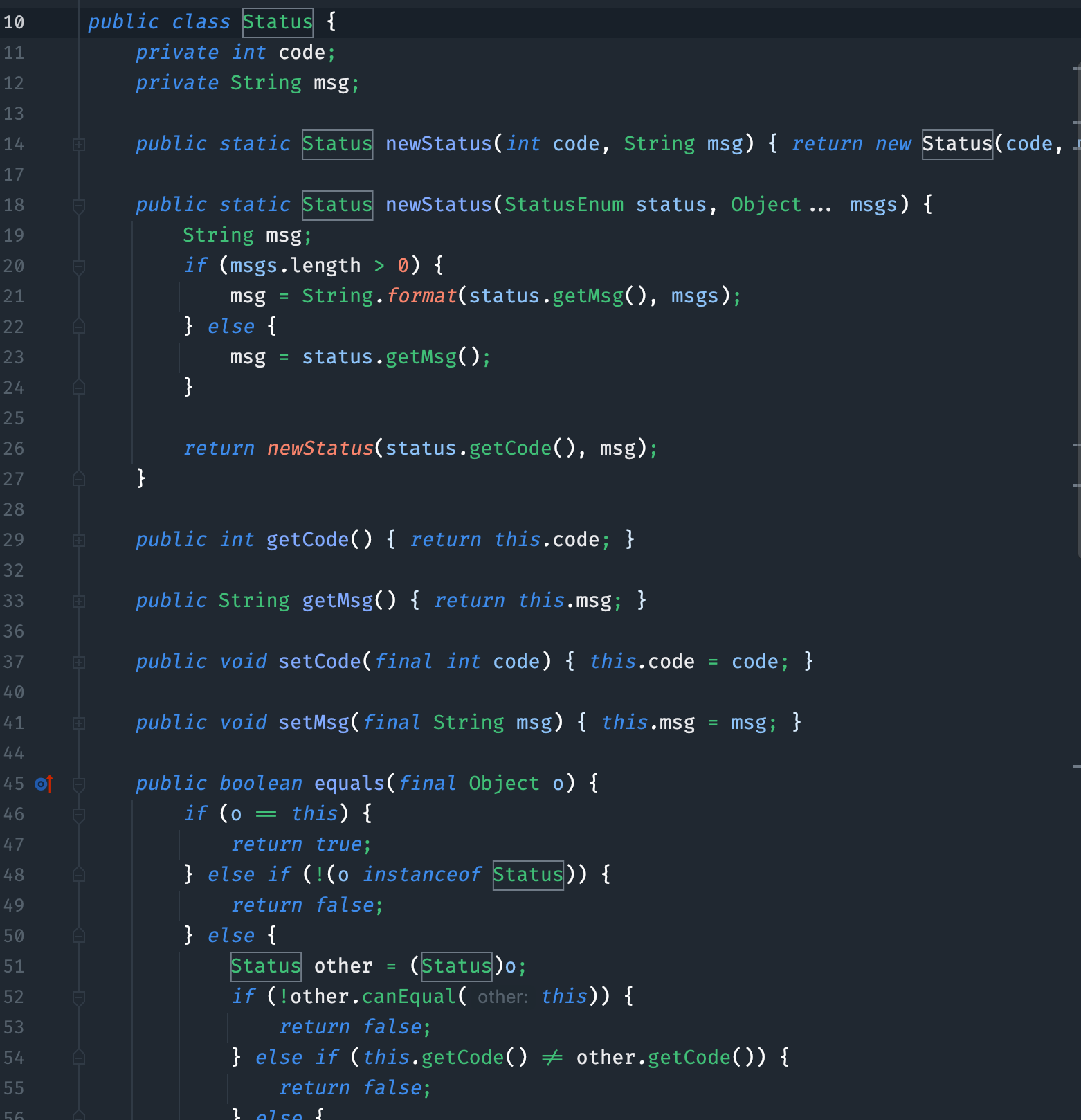Click the StatusEnum type on line 18
1081x1120 pixels.
(x=563, y=205)
